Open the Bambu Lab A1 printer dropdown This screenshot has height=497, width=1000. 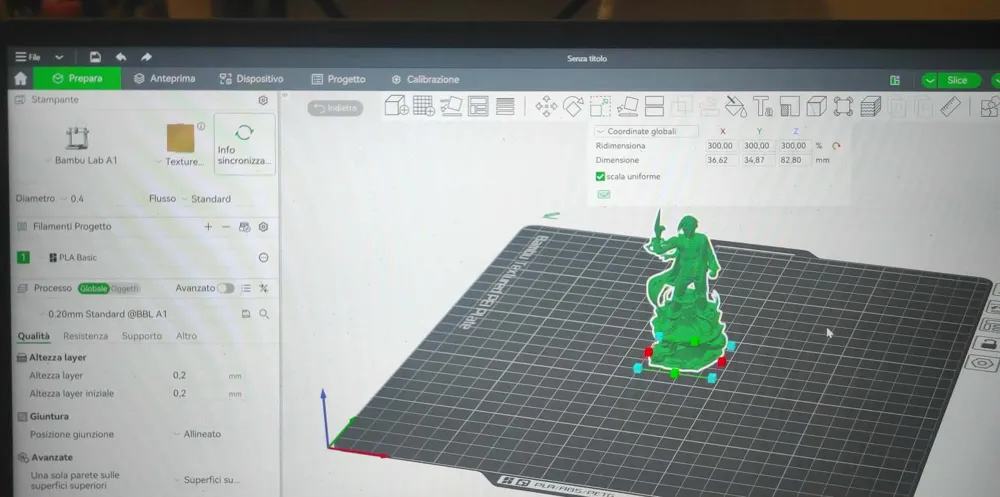coord(80,160)
